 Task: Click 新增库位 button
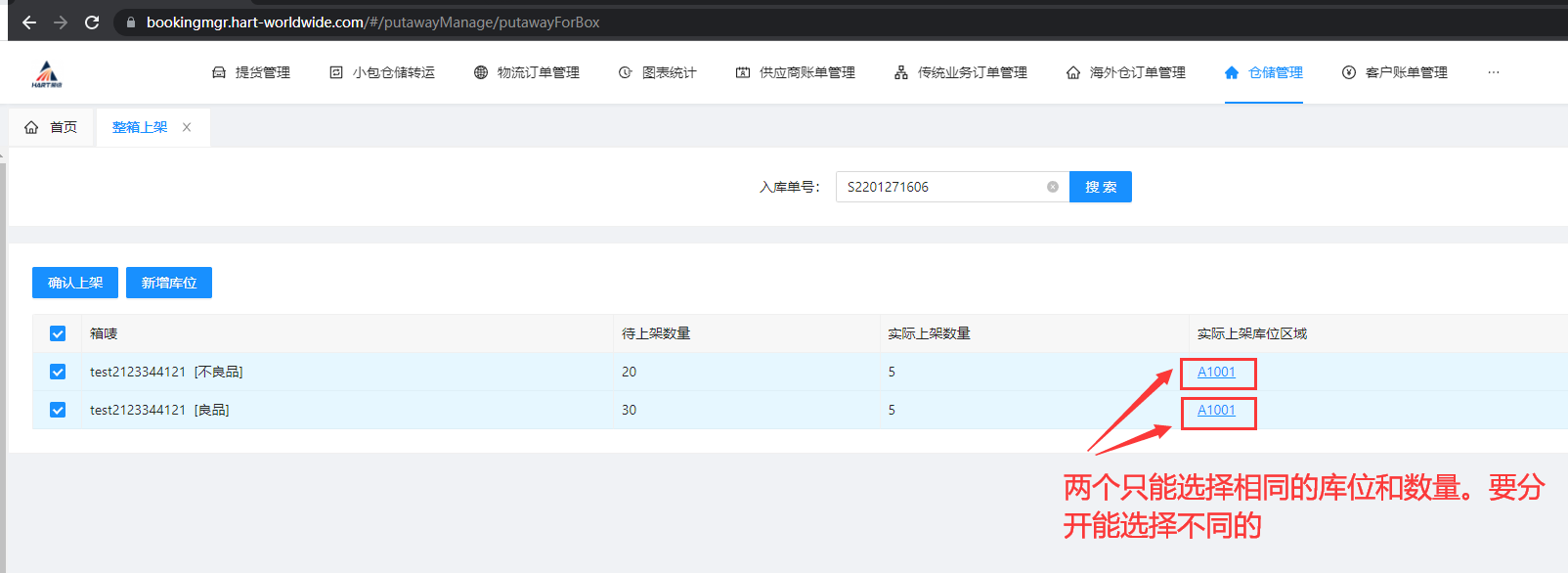coord(169,283)
